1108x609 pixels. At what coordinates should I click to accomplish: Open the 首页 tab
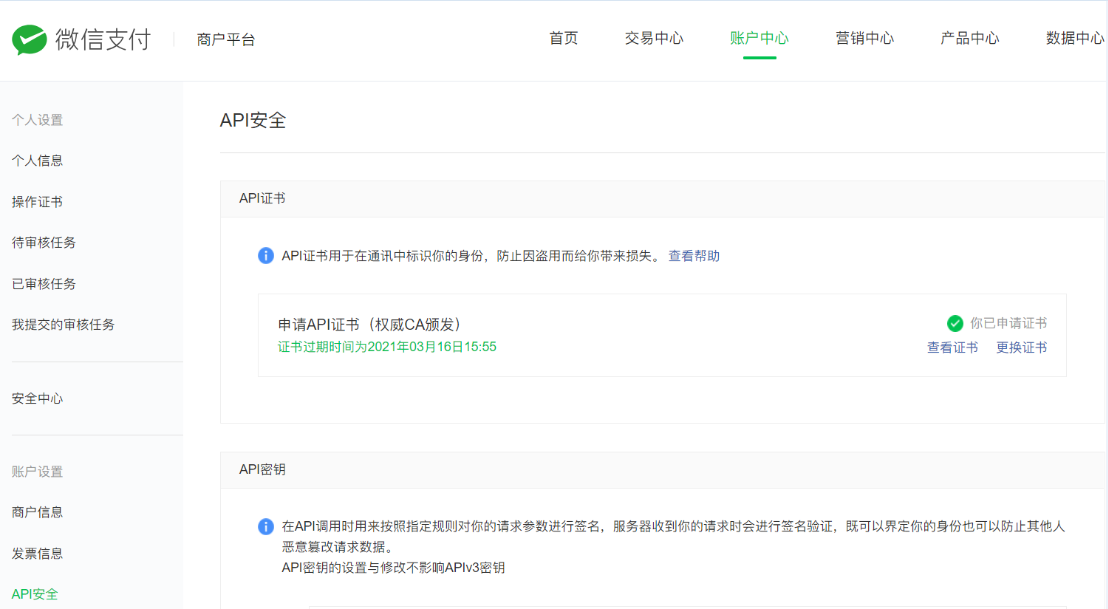coord(564,38)
